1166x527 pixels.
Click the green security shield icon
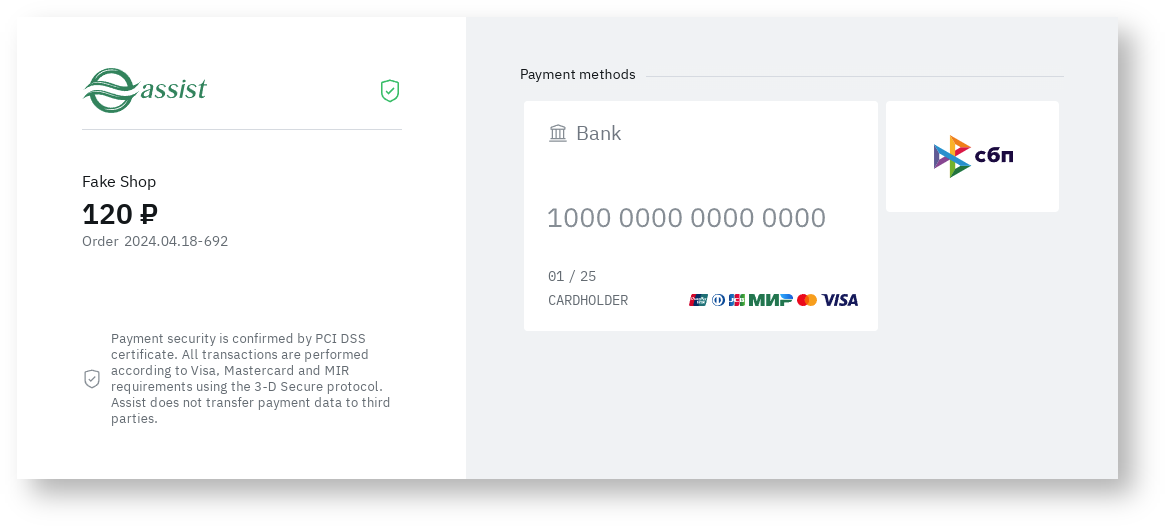pos(390,91)
